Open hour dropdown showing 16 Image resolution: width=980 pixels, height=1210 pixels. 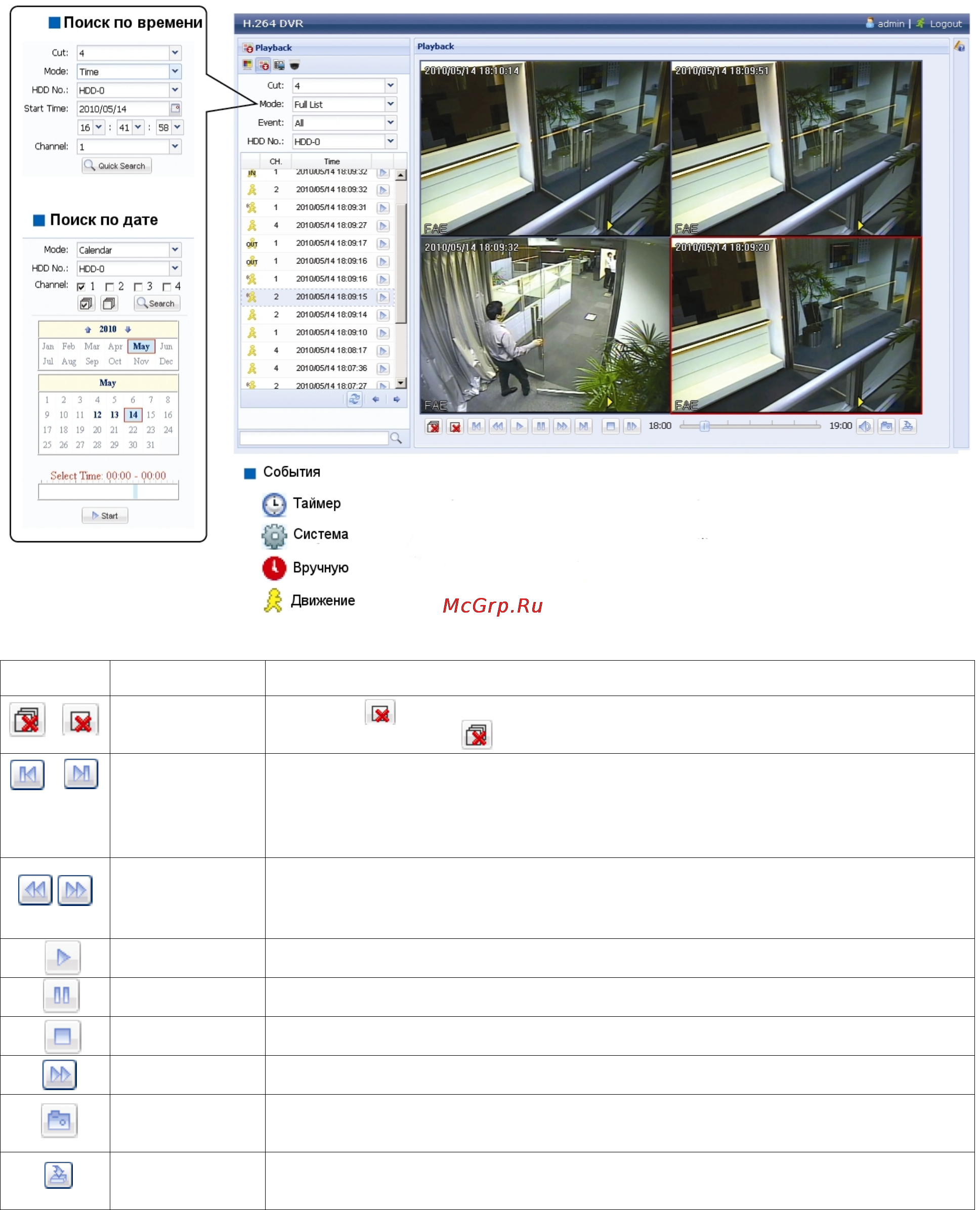[x=99, y=127]
